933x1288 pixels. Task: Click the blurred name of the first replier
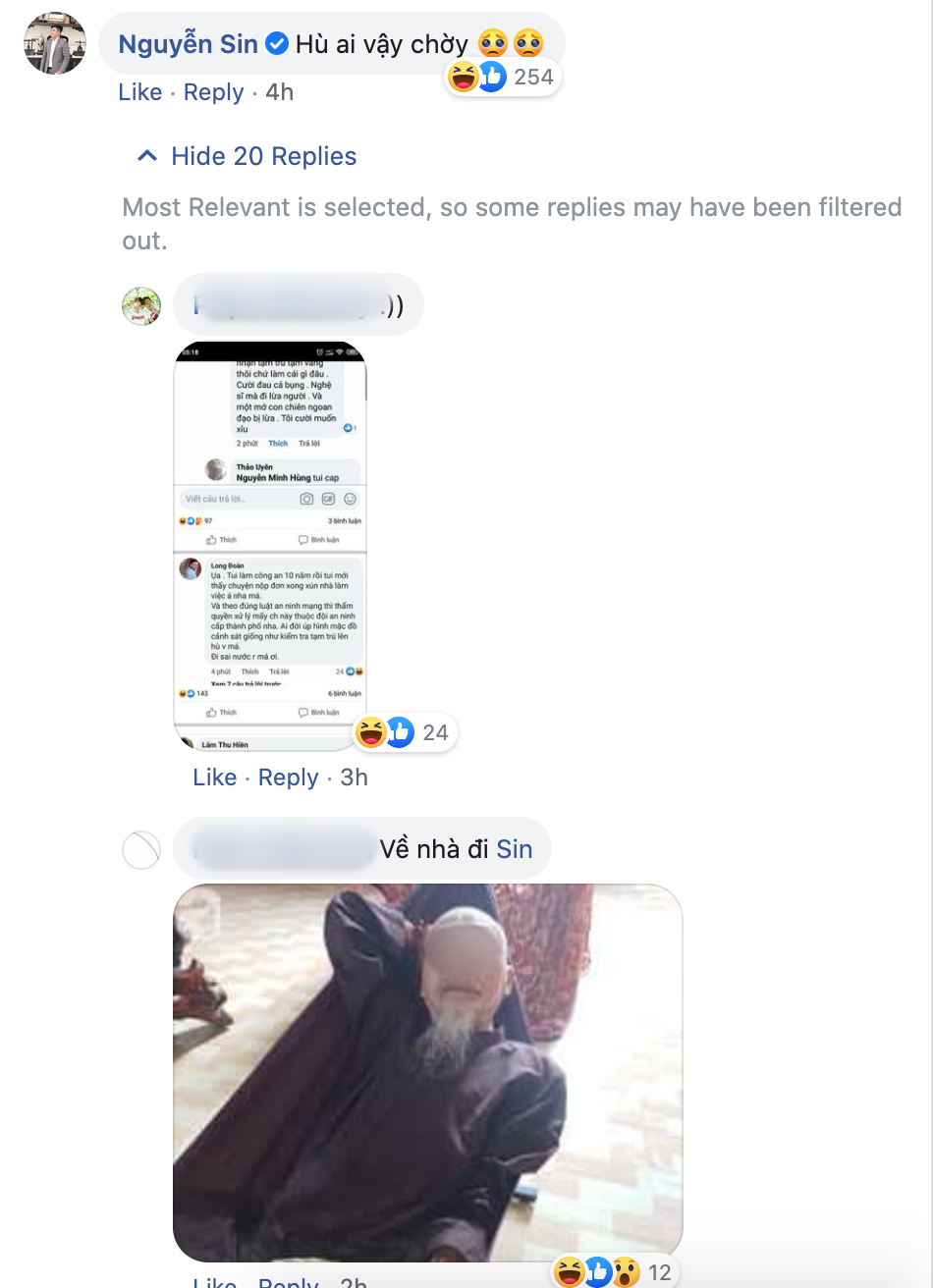pyautogui.click(x=287, y=306)
